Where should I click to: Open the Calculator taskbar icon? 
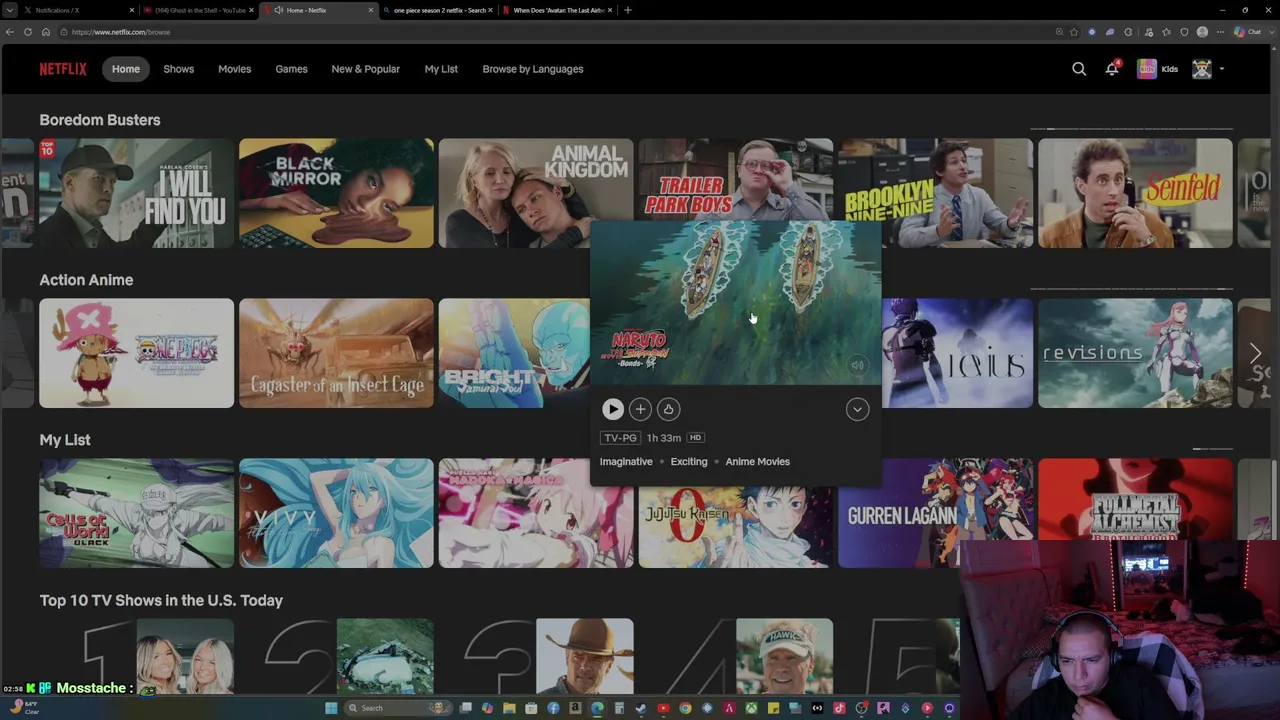tap(619, 708)
